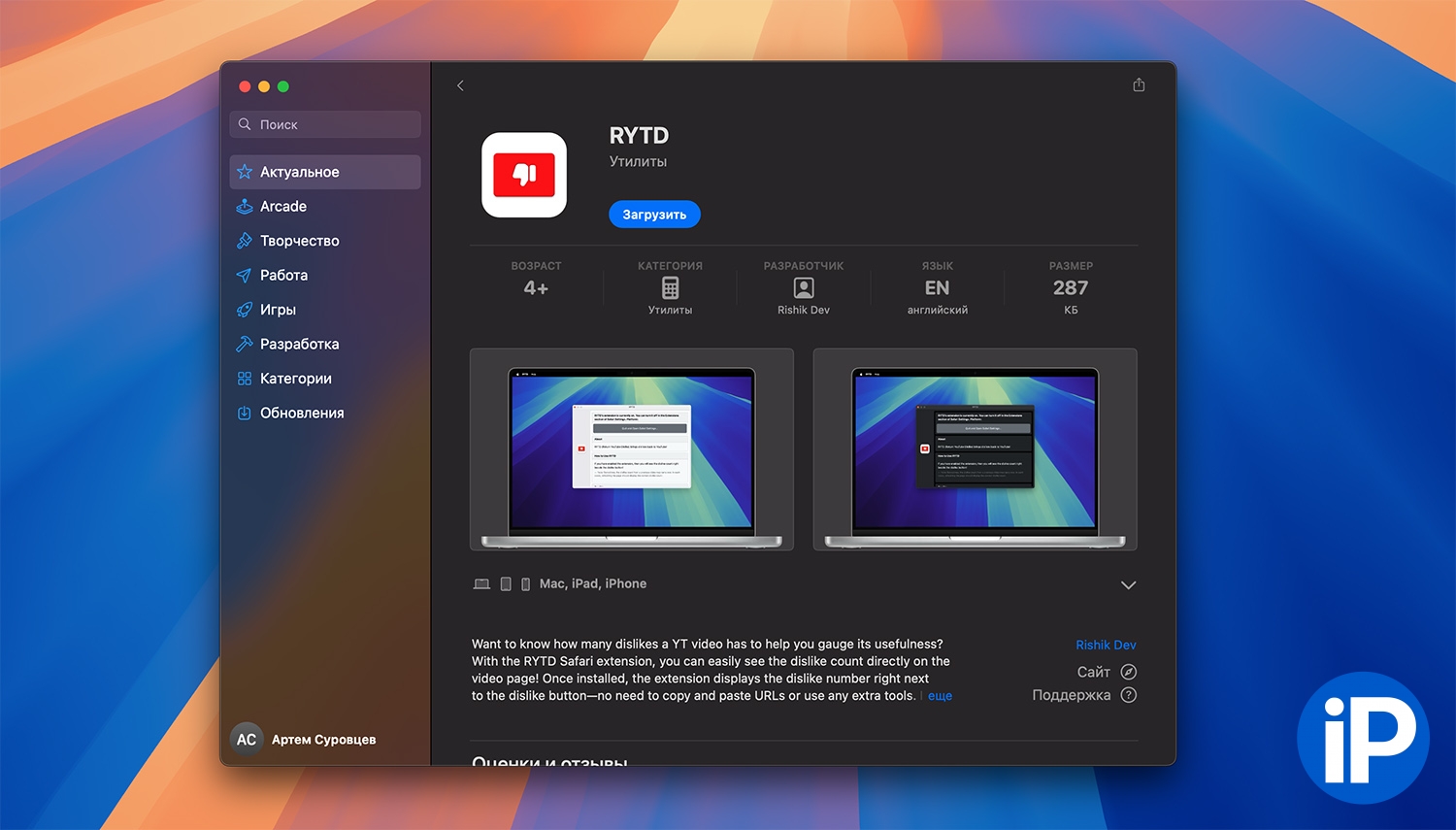The width and height of the screenshot is (1456, 830).
Task: Click the star icon beside Актуальное
Action: tap(245, 172)
